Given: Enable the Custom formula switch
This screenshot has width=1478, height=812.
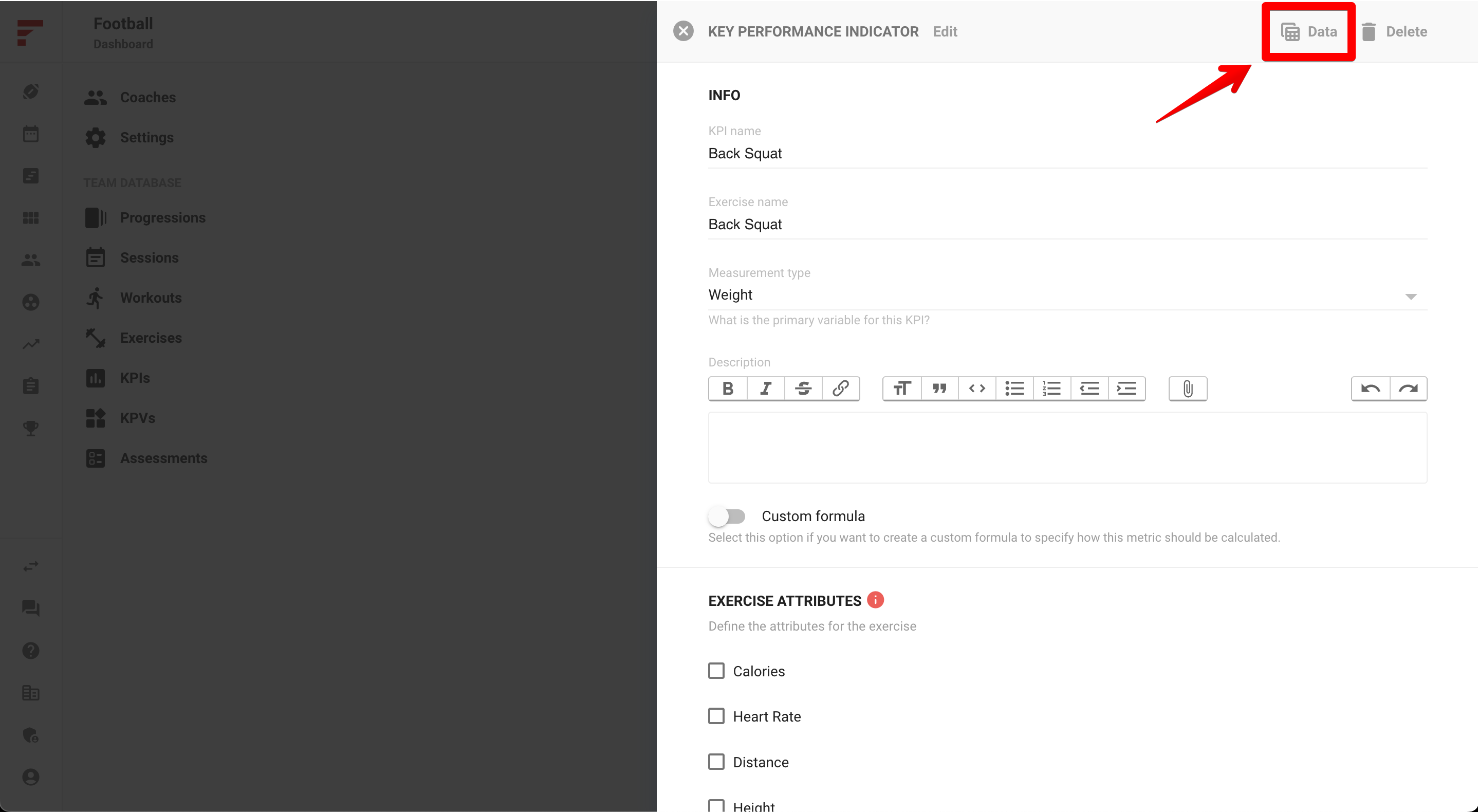Looking at the screenshot, I should coord(726,516).
